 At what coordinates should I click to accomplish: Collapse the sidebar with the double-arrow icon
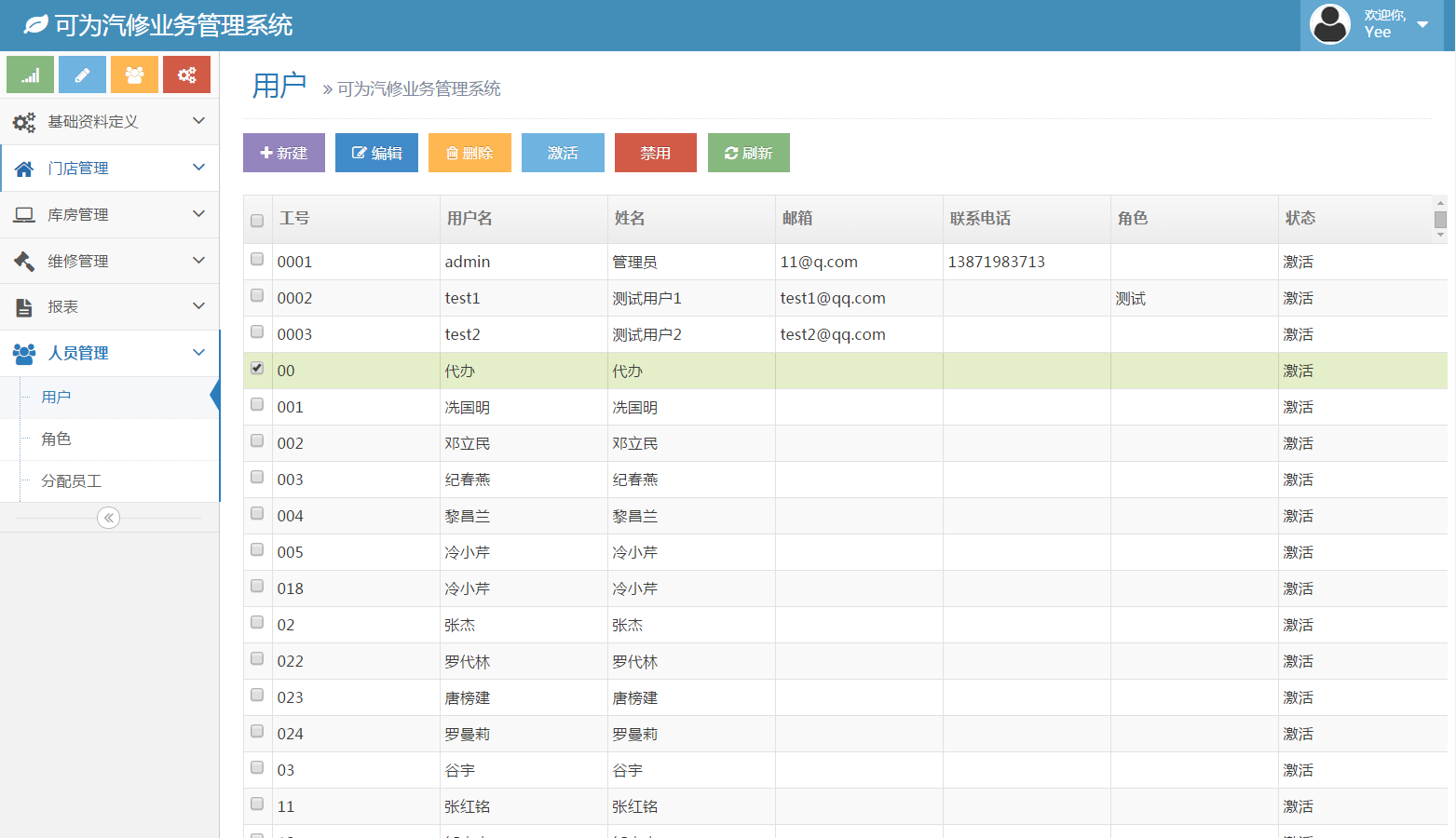click(x=109, y=518)
